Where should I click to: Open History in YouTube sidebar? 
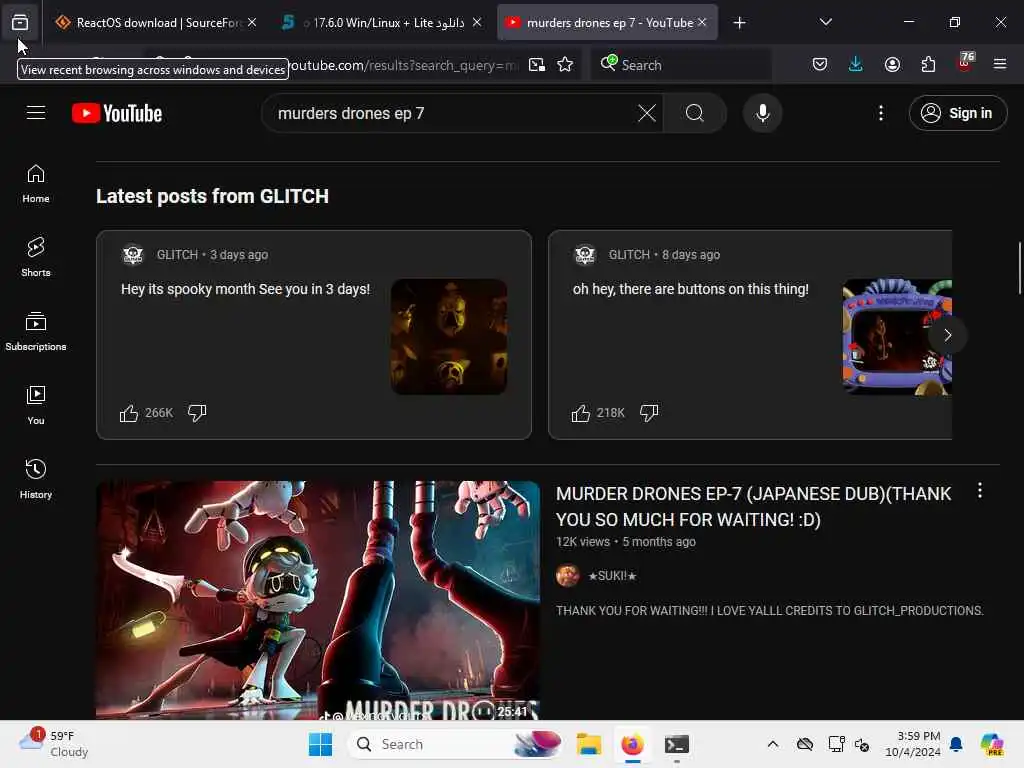(x=36, y=479)
